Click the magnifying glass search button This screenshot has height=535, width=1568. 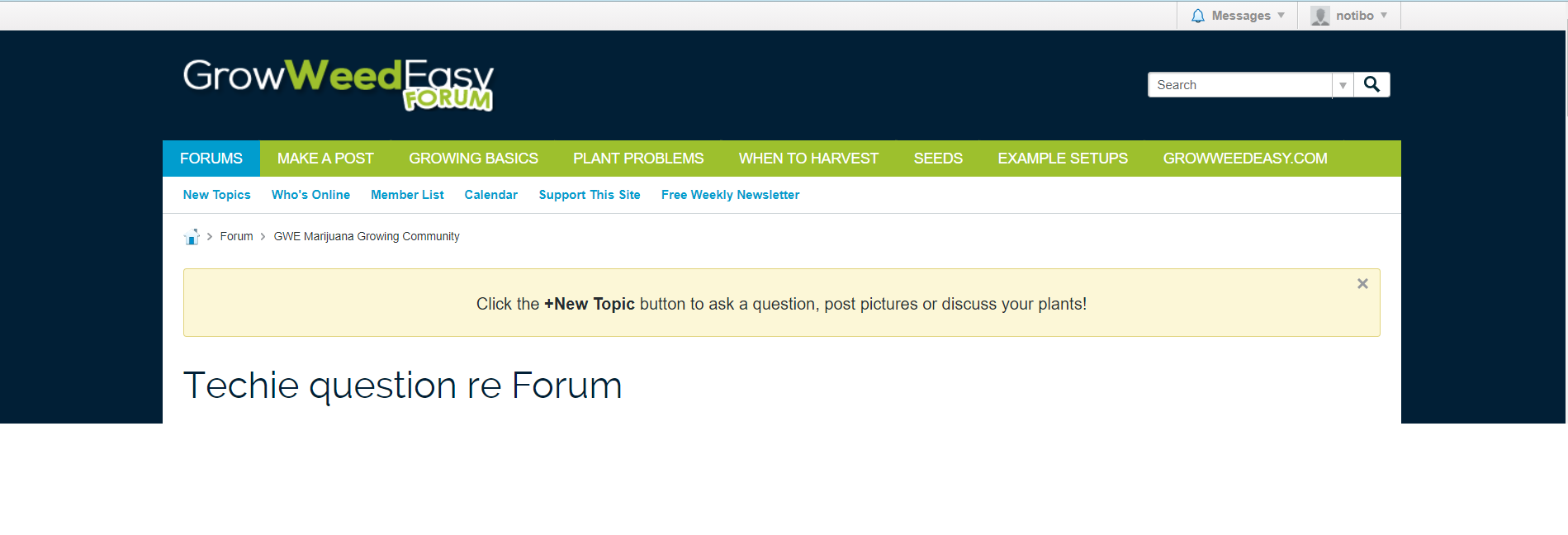tap(1371, 84)
